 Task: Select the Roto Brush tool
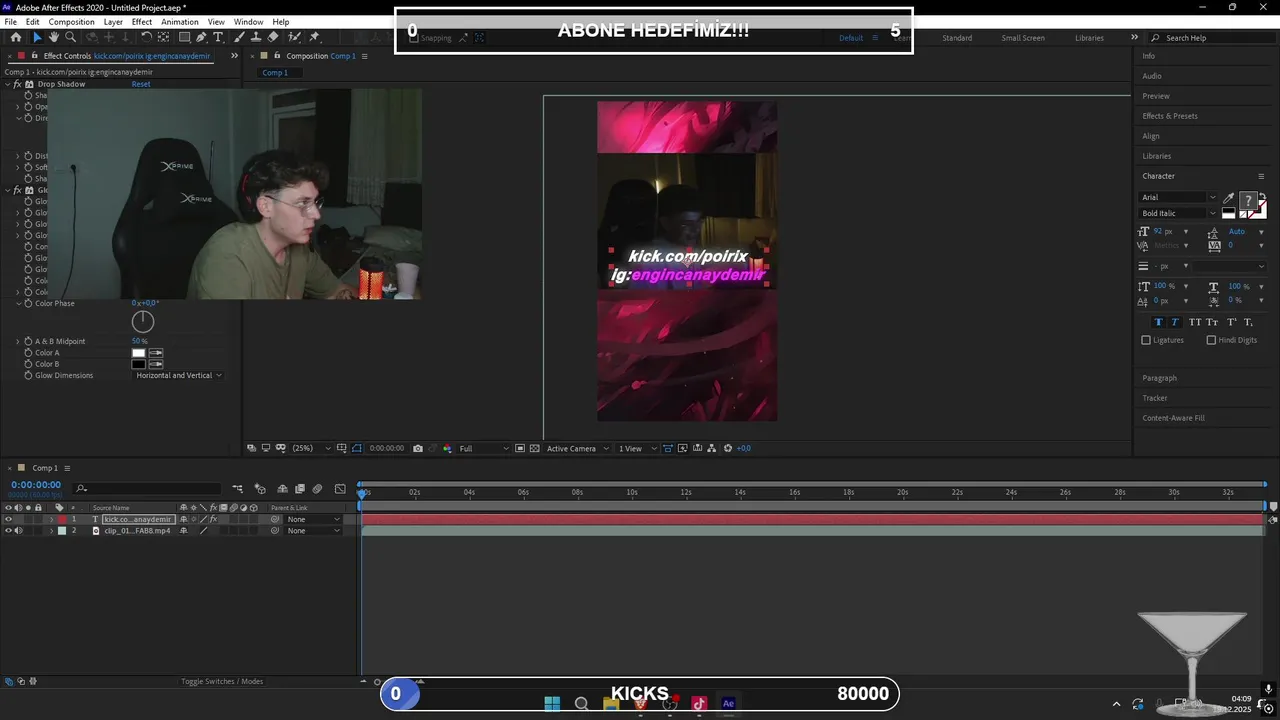[296, 37]
